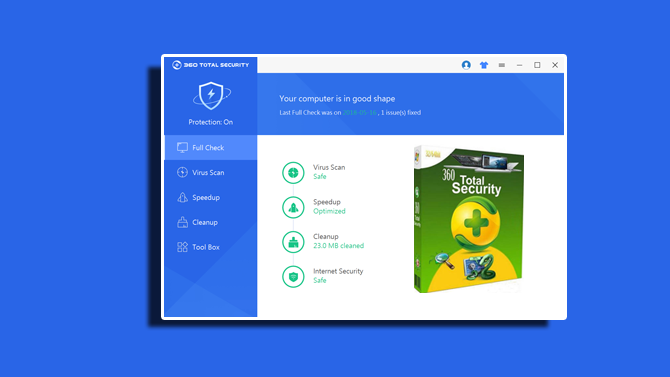Click the Full Check monitor icon
The height and width of the screenshot is (377, 670).
pyautogui.click(x=182, y=147)
